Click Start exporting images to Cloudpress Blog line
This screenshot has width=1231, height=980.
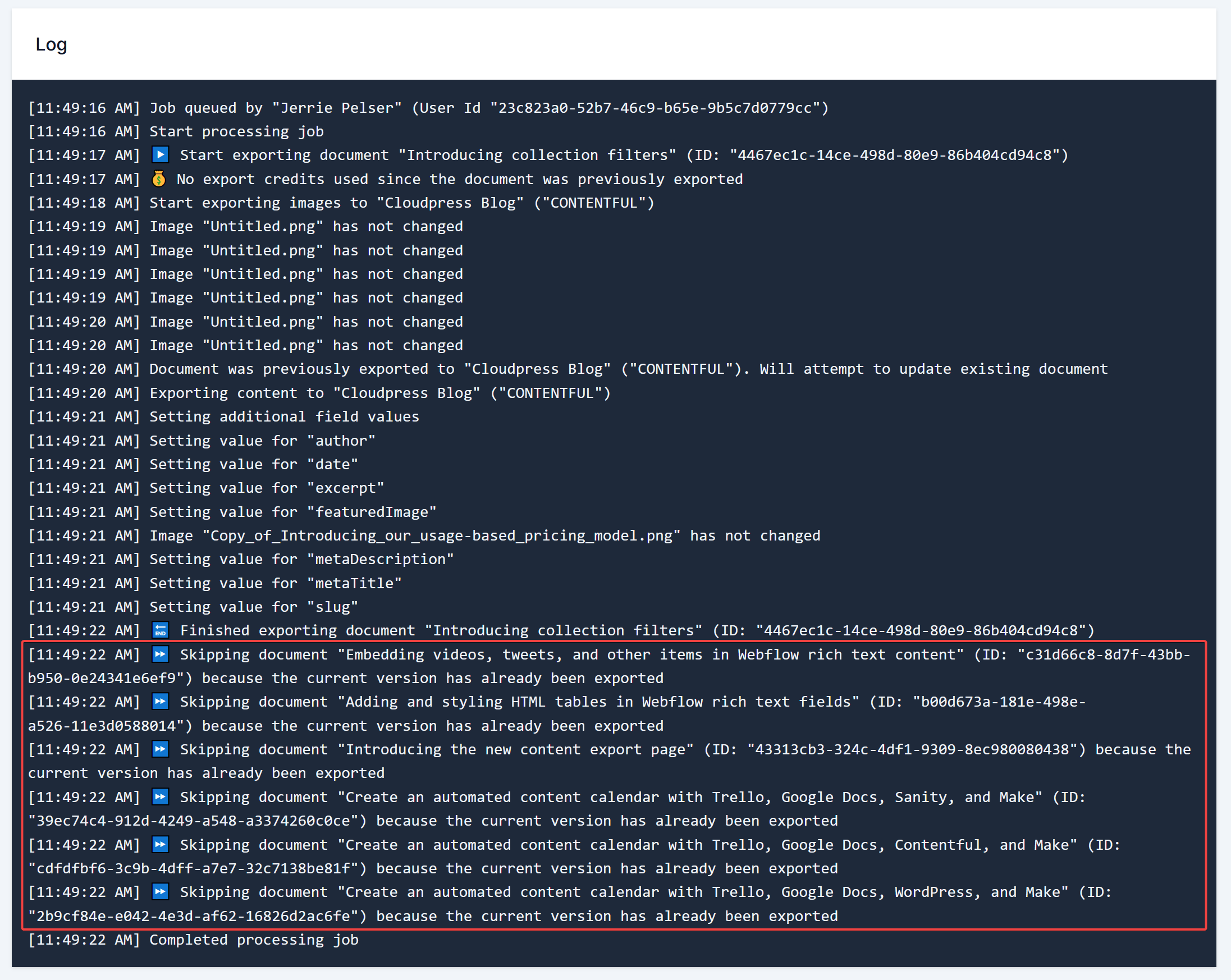pyautogui.click(x=401, y=203)
